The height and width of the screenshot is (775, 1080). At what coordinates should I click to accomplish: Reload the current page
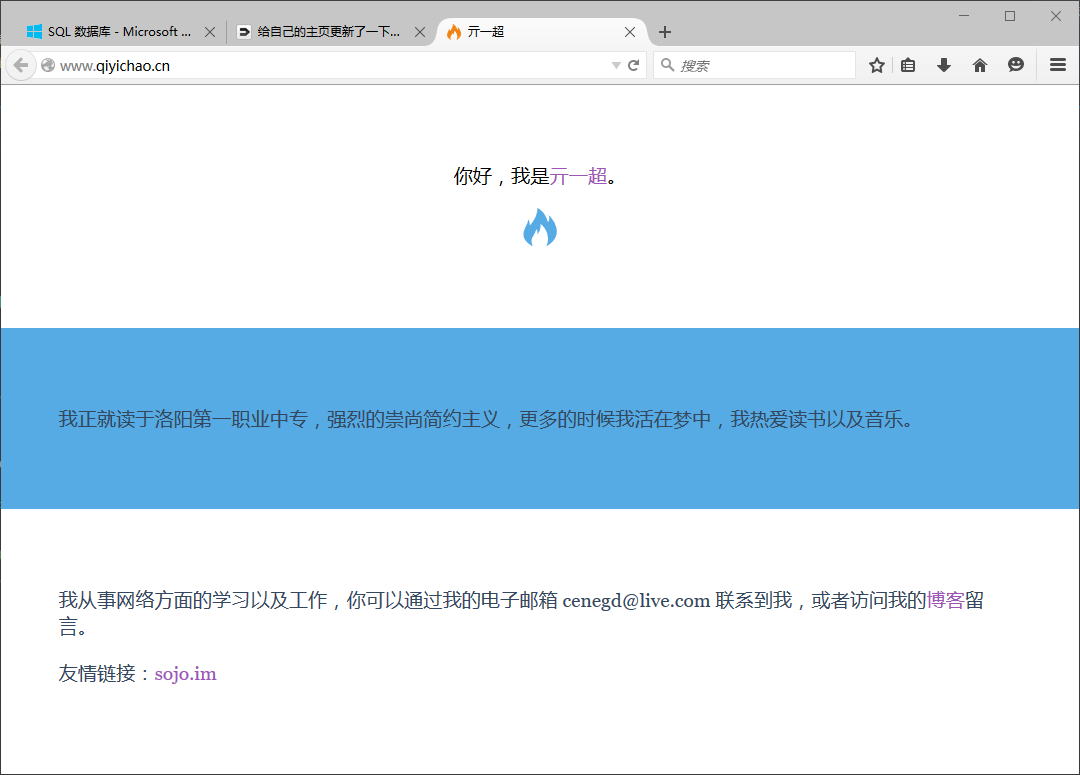pos(633,65)
